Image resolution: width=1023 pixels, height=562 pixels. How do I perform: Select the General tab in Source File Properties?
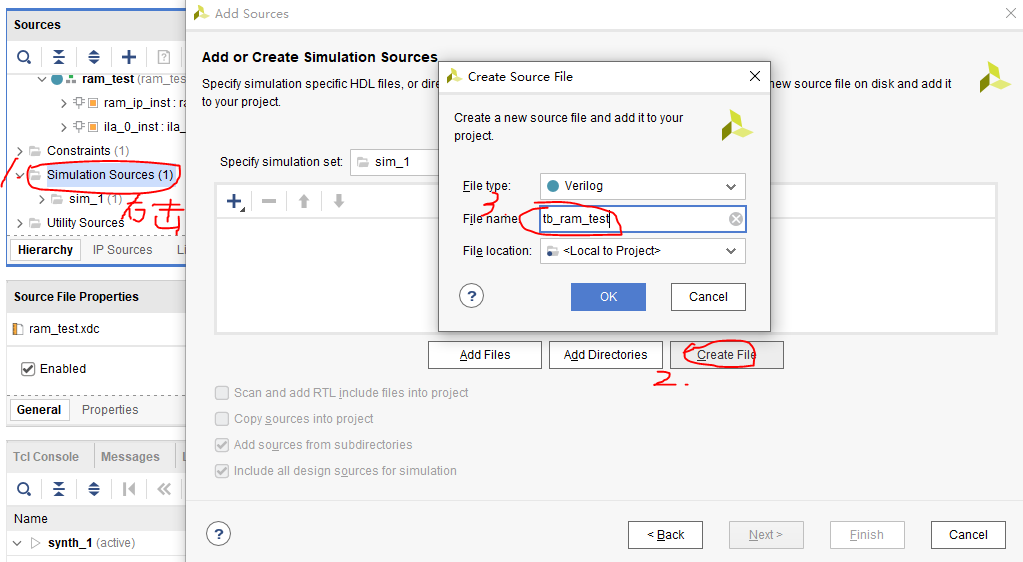click(39, 410)
